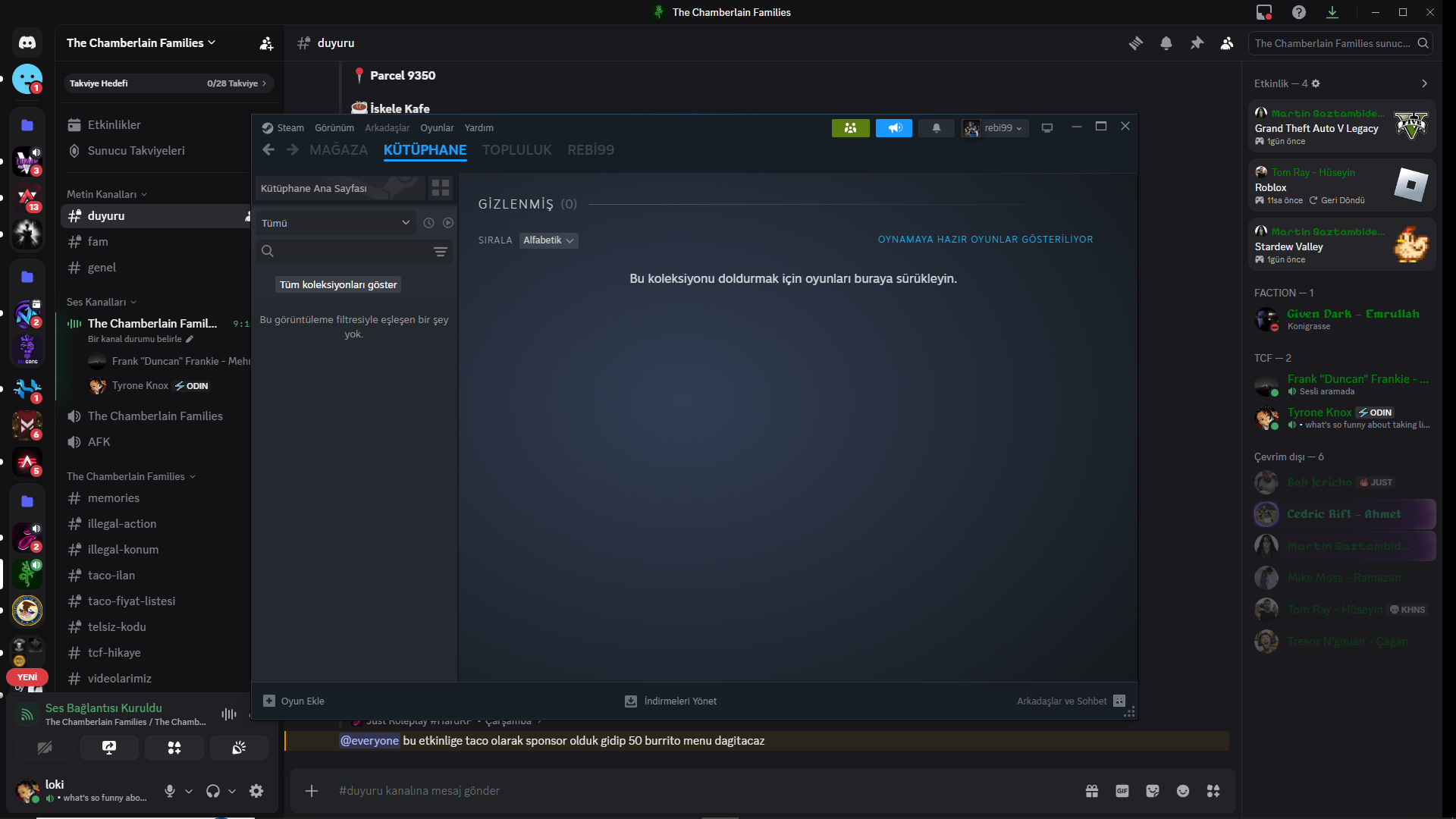Click the Discord download update icon
The width and height of the screenshot is (1456, 819).
(x=1332, y=12)
